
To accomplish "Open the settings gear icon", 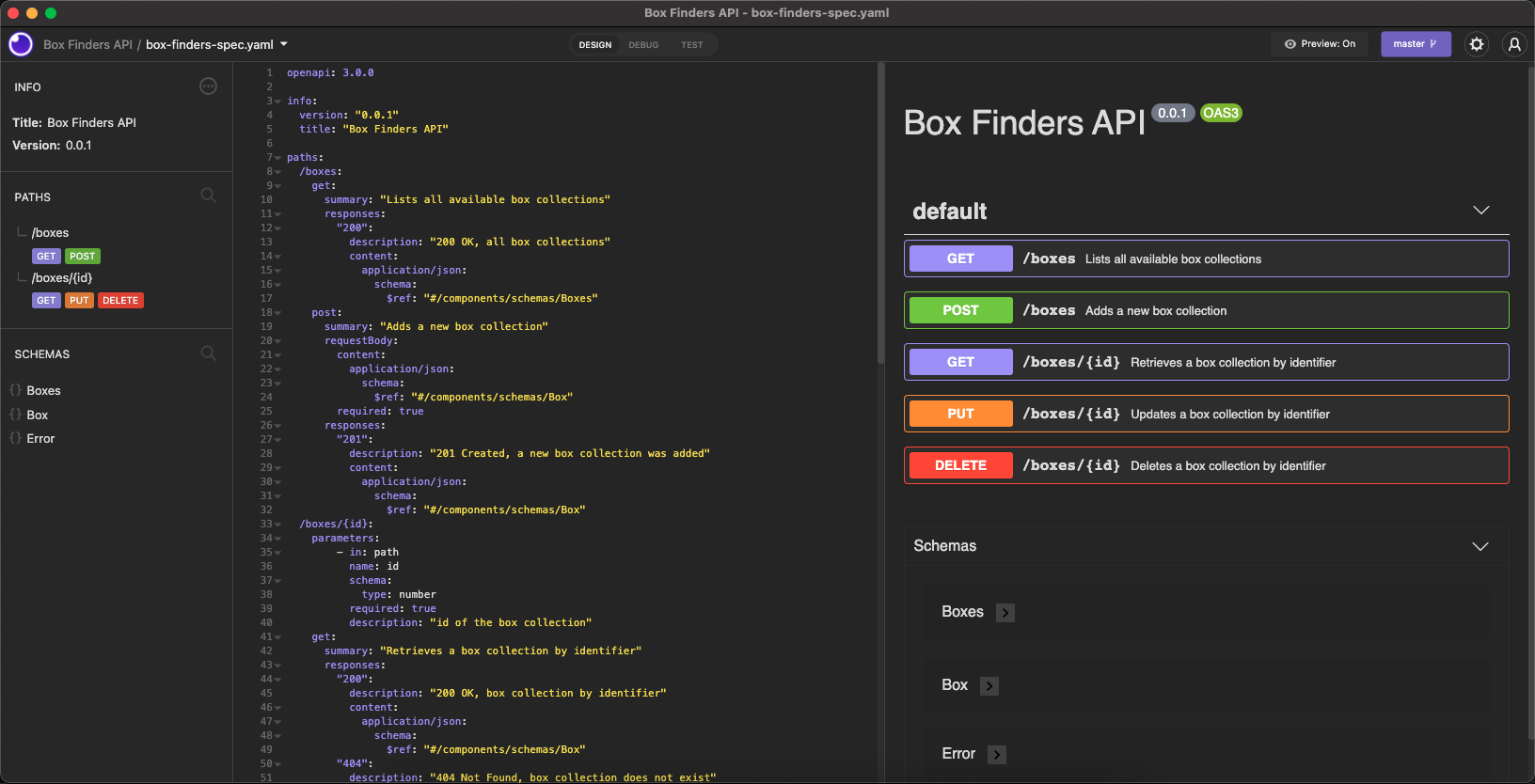I will [1477, 44].
